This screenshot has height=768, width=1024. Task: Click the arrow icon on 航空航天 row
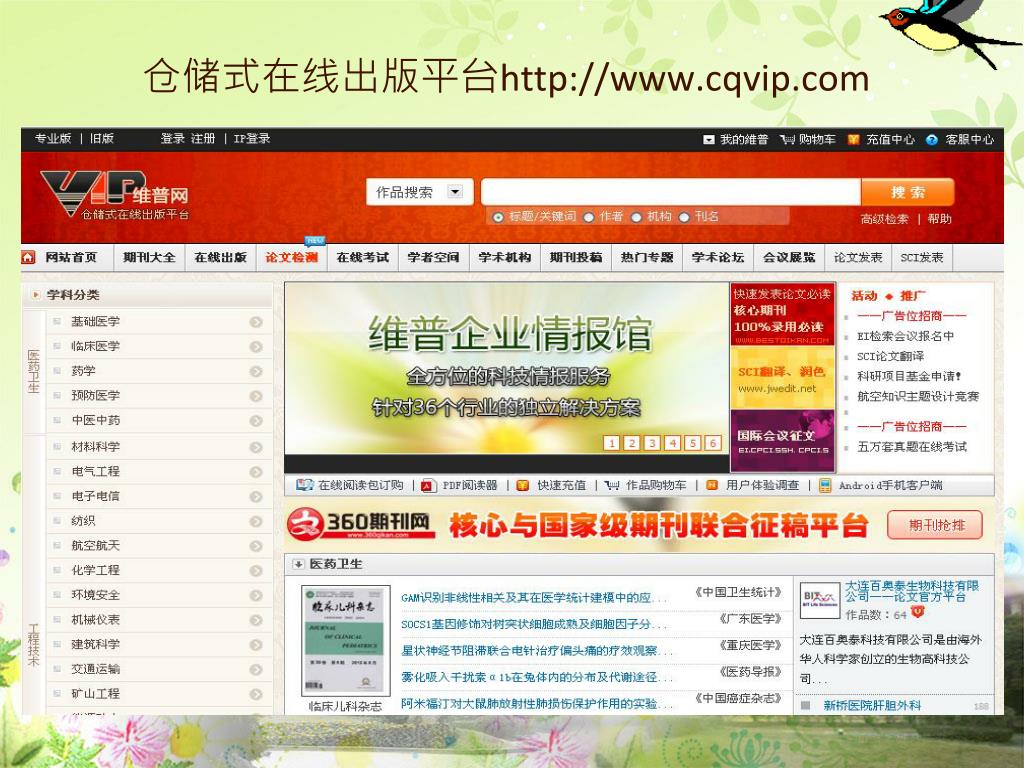click(256, 546)
